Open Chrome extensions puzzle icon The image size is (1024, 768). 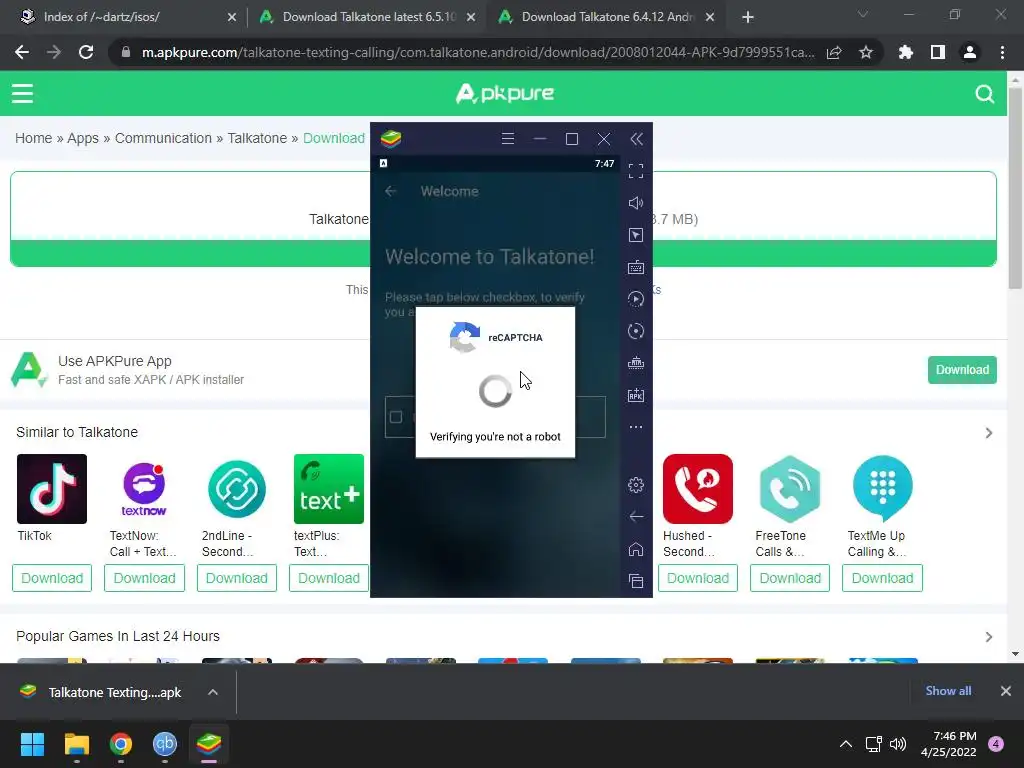click(x=905, y=52)
